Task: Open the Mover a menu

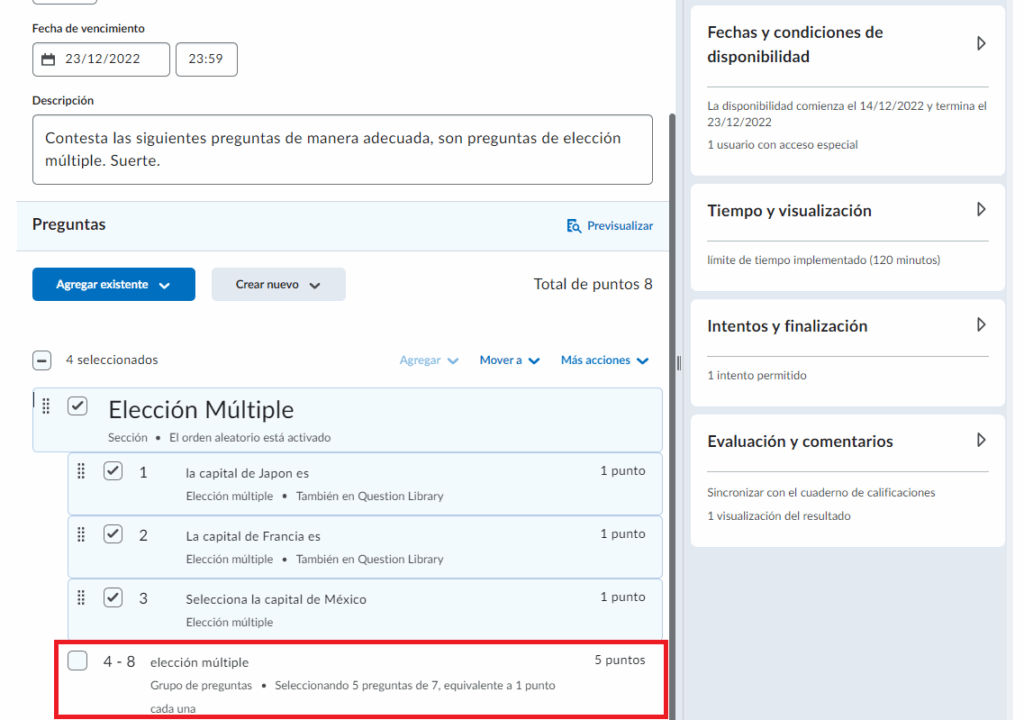Action: [x=509, y=360]
